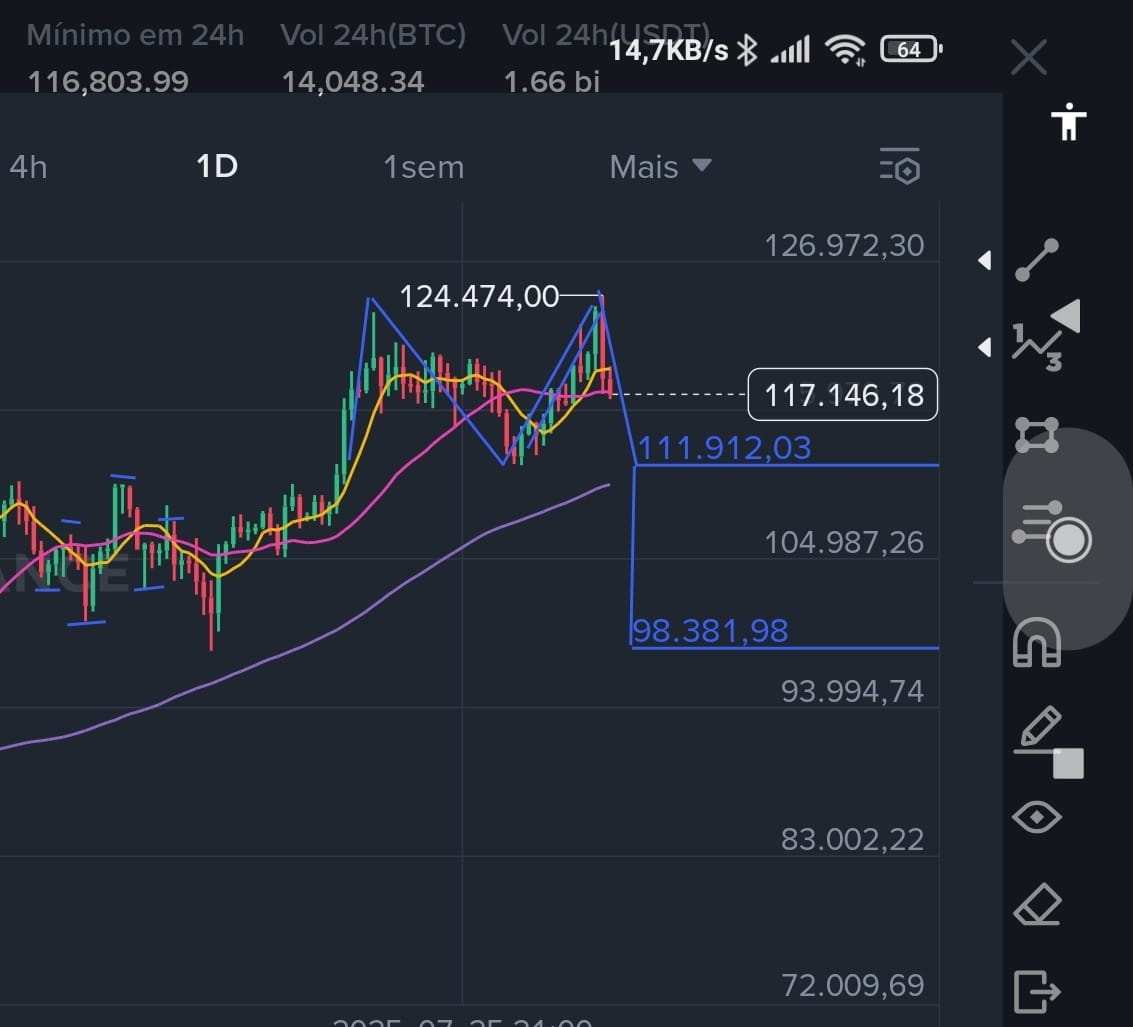This screenshot has width=1133, height=1027.
Task: Open chart indicator settings icon
Action: [x=900, y=166]
